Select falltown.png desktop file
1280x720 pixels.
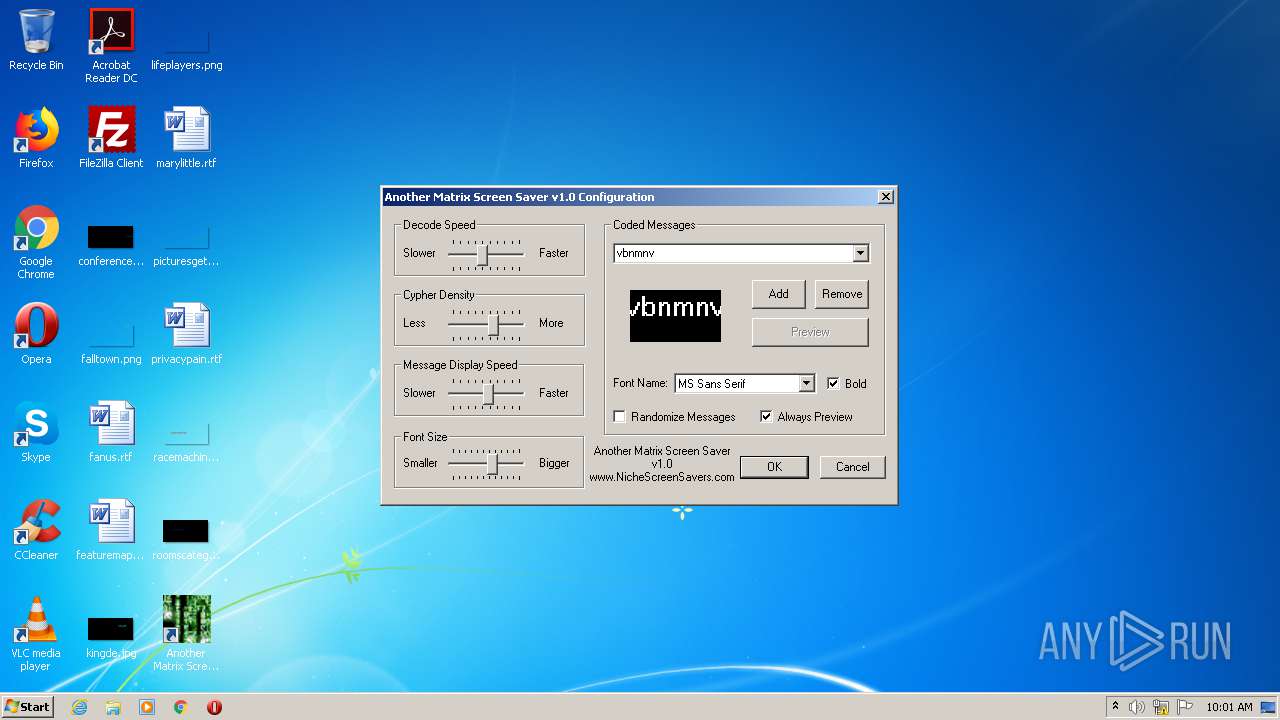click(x=111, y=342)
